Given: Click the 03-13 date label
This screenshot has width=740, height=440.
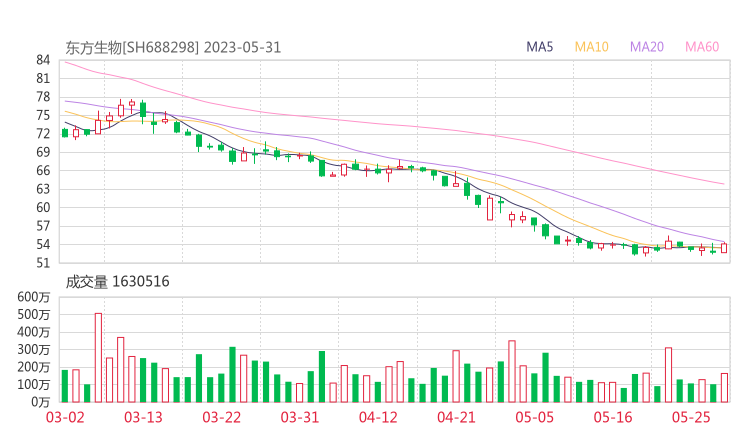Looking at the screenshot, I should tap(143, 417).
